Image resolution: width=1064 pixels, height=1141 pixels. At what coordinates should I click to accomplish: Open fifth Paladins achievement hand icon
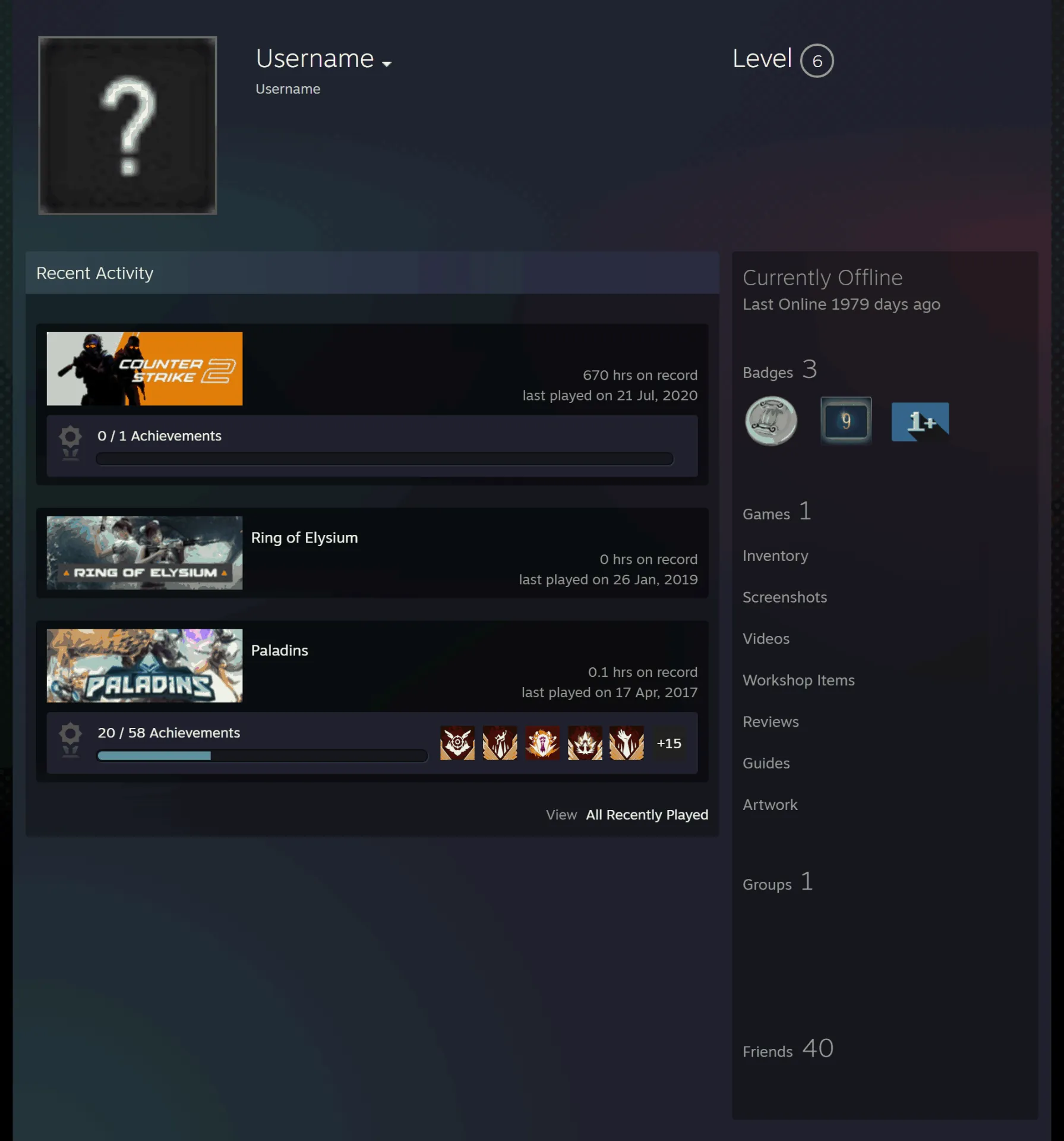(x=627, y=743)
